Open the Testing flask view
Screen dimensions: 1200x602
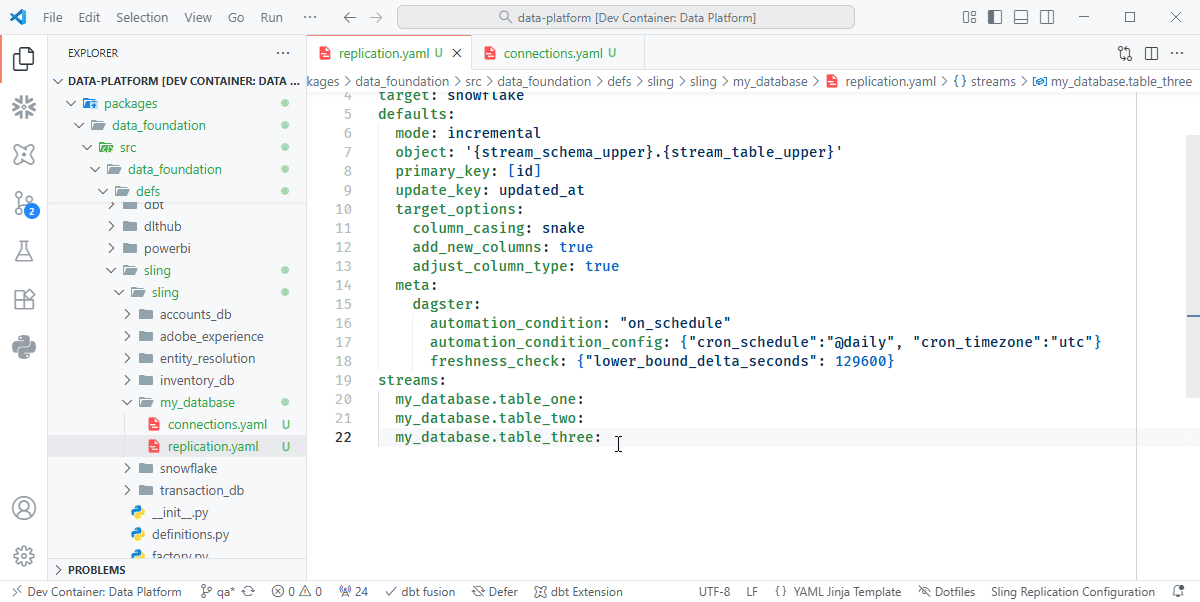(x=24, y=252)
